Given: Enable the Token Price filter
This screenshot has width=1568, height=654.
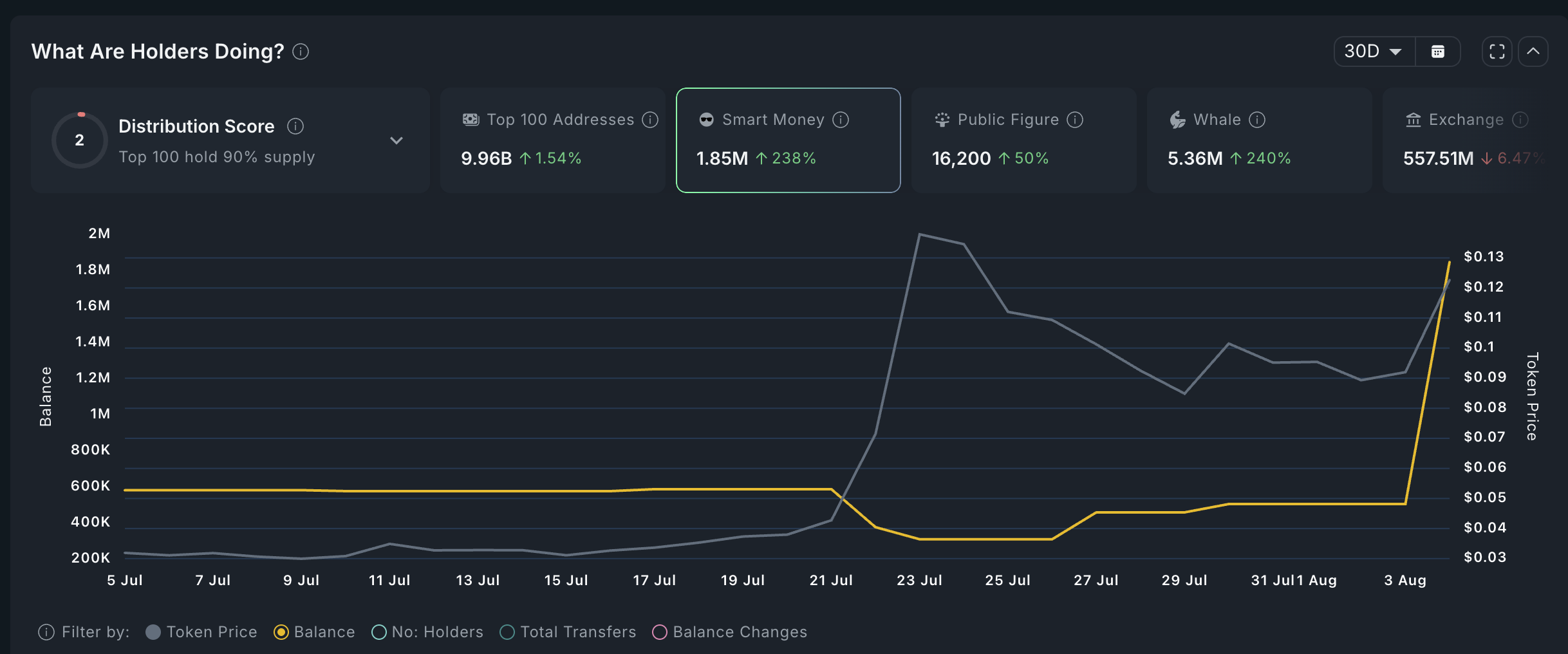Looking at the screenshot, I should pos(153,632).
